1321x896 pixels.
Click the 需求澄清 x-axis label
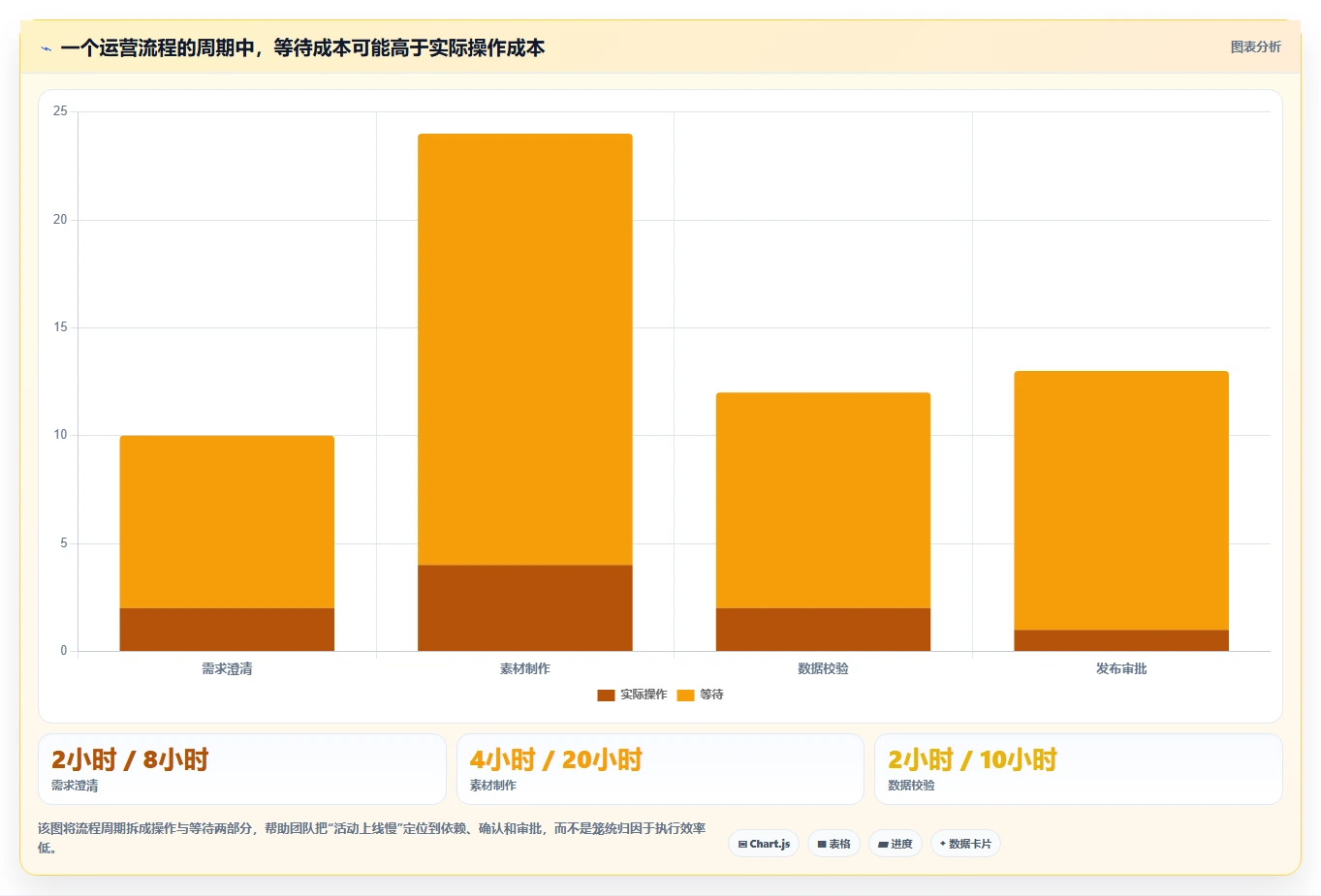pyautogui.click(x=227, y=668)
